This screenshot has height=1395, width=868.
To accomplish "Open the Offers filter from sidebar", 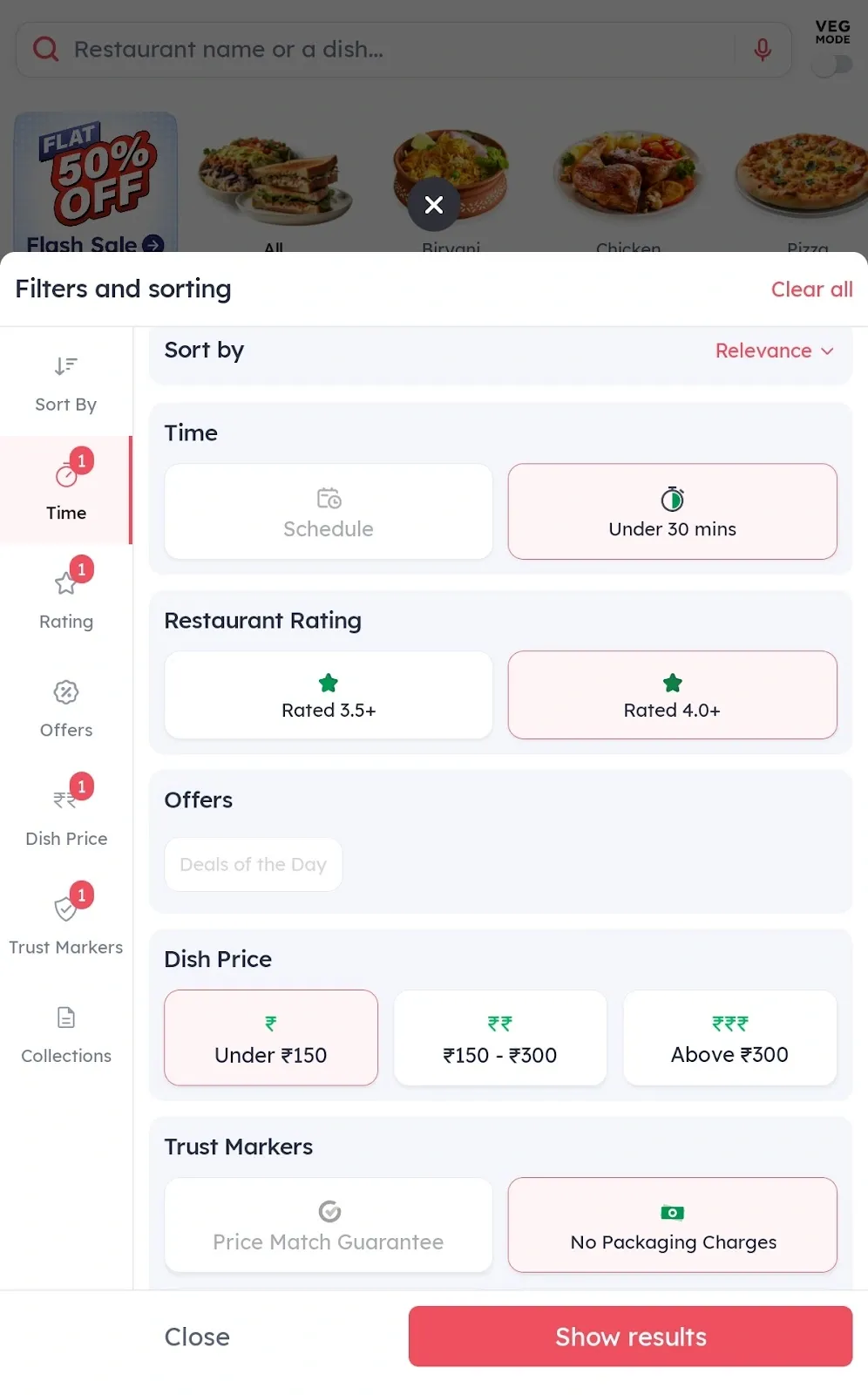I will (x=65, y=706).
